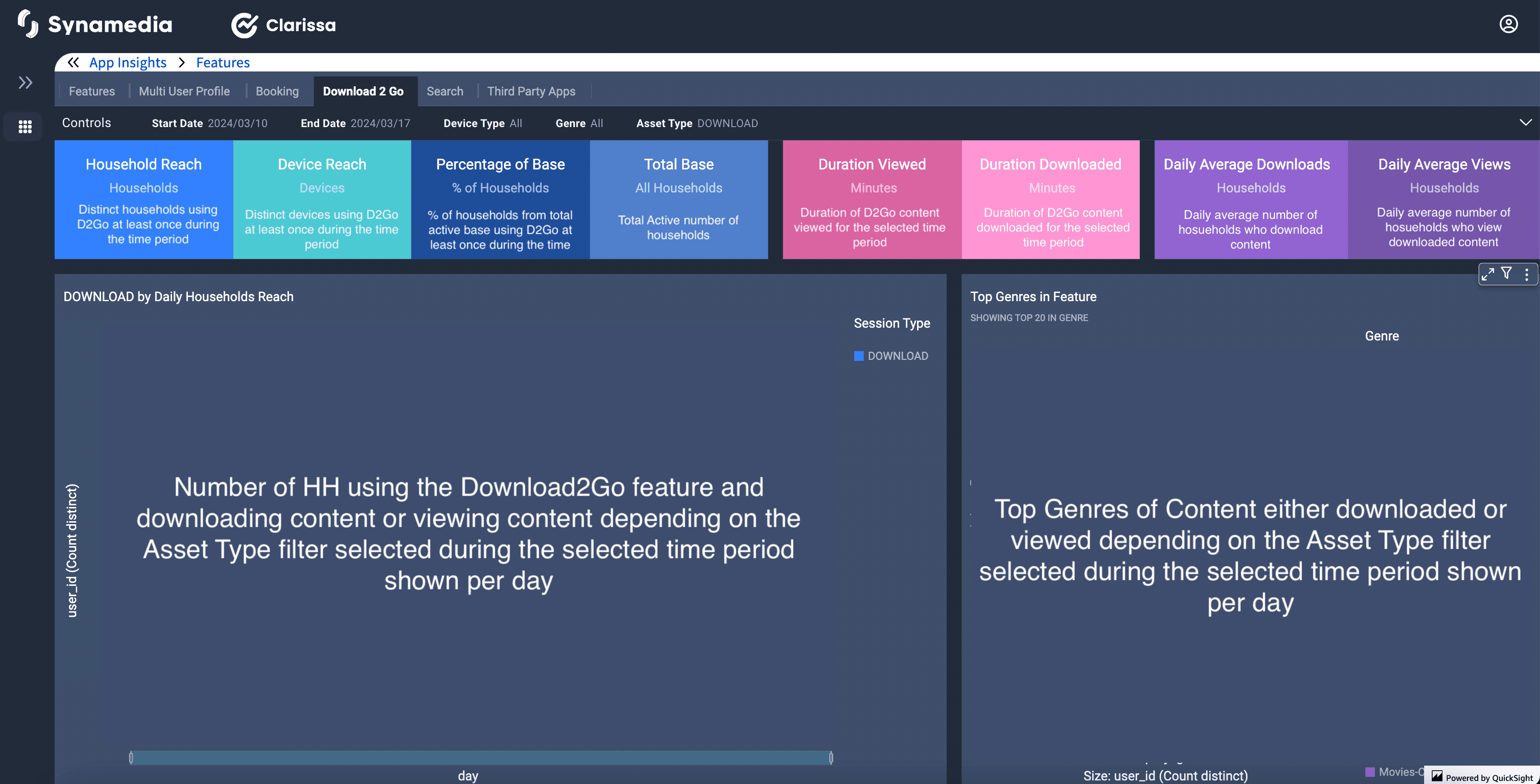
Task: Open the Device Type All control
Action: pos(483,124)
